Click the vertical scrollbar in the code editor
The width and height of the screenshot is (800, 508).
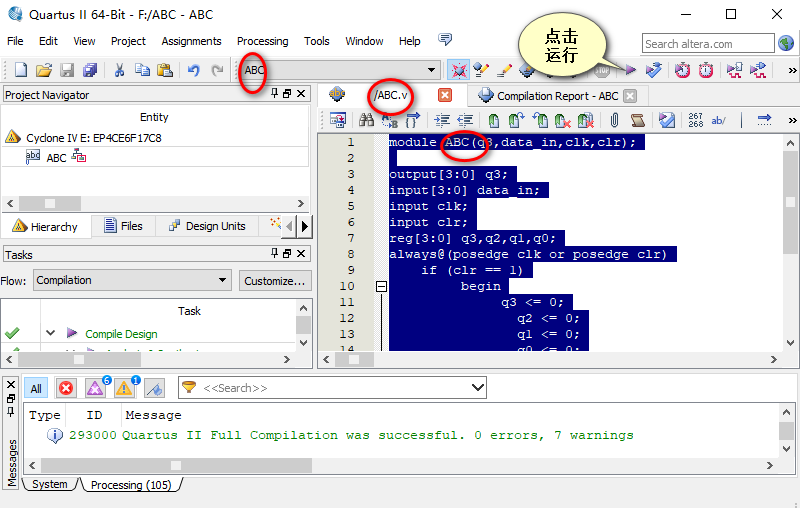pos(790,202)
